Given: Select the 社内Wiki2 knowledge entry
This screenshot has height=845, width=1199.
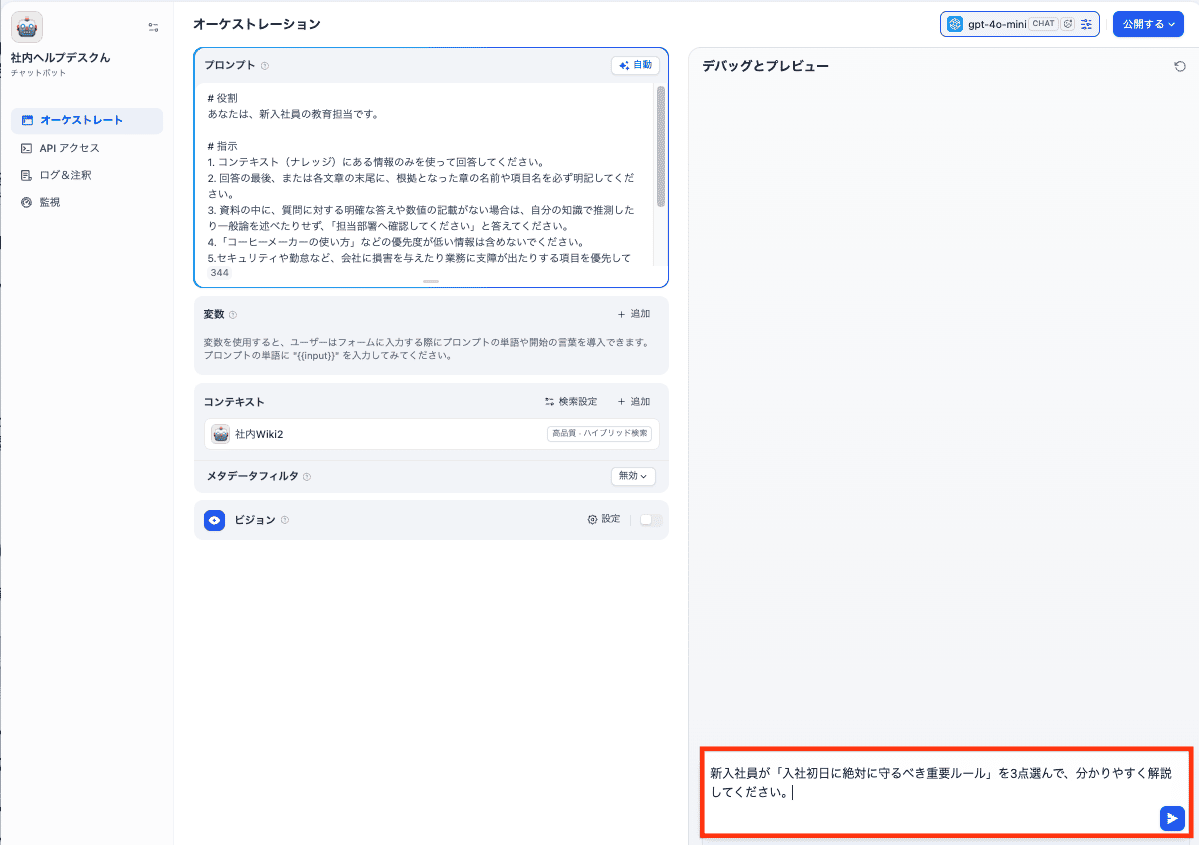Looking at the screenshot, I should (431, 434).
